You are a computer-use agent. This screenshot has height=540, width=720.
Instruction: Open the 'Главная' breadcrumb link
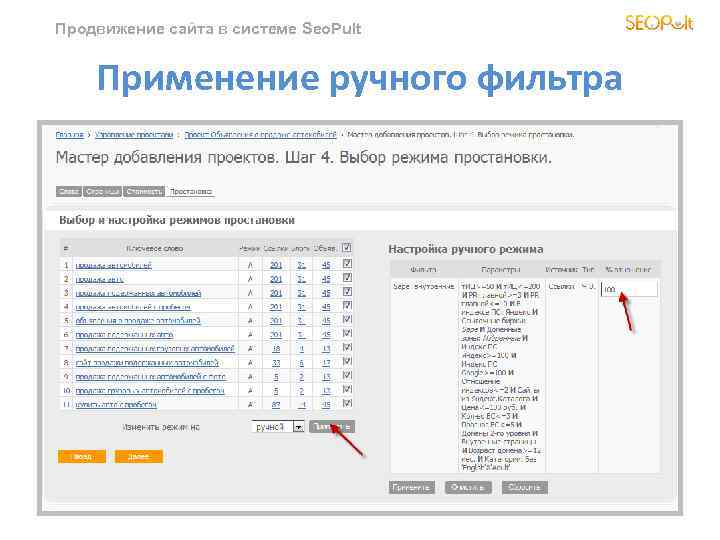point(69,135)
